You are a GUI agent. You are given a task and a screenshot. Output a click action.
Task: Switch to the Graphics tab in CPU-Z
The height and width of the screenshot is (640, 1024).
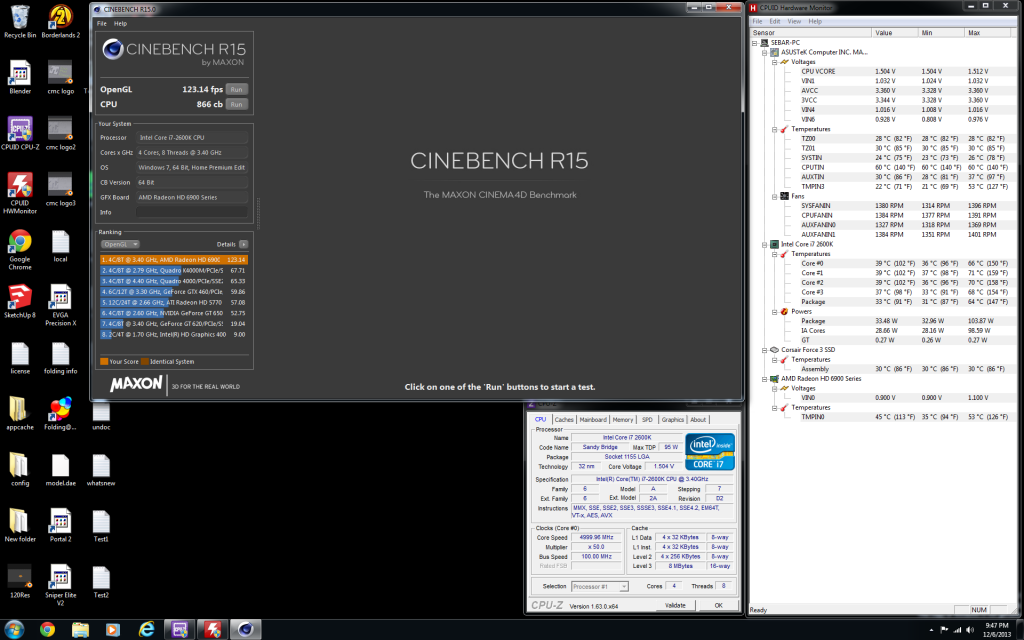672,420
